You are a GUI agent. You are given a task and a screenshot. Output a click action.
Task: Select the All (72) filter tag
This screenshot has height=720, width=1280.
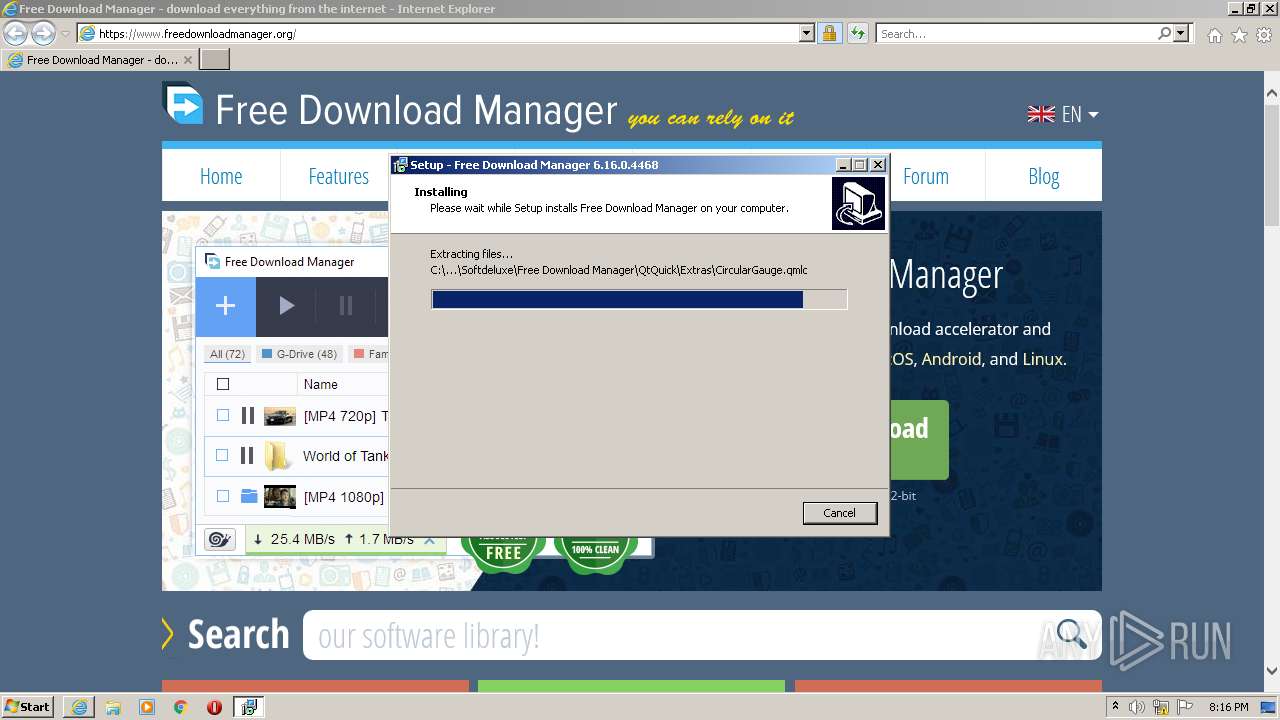tap(228, 354)
